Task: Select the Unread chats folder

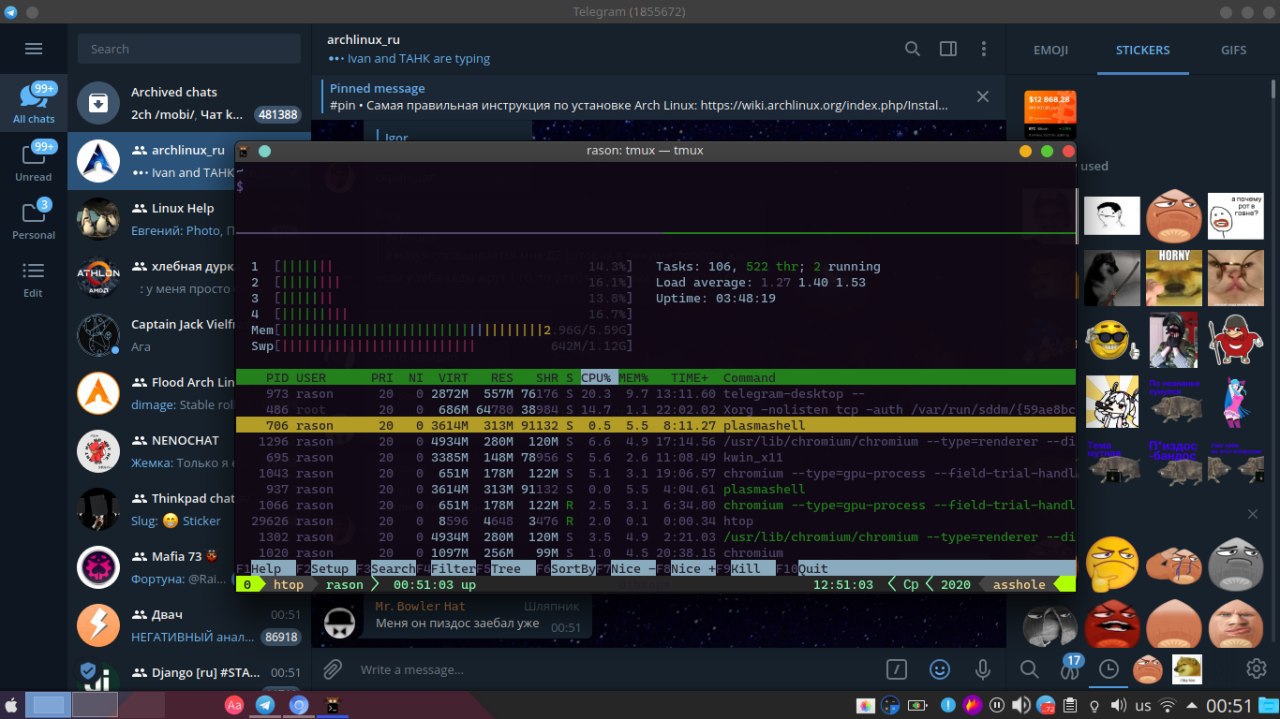Action: pos(34,162)
